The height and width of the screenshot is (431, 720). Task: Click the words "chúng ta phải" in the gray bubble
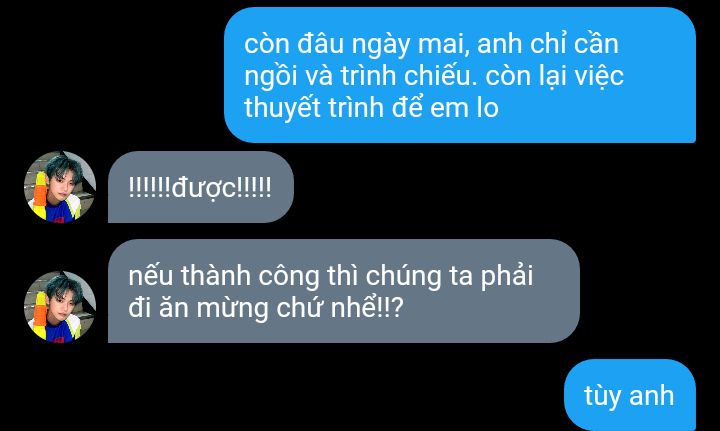[x=450, y=277]
